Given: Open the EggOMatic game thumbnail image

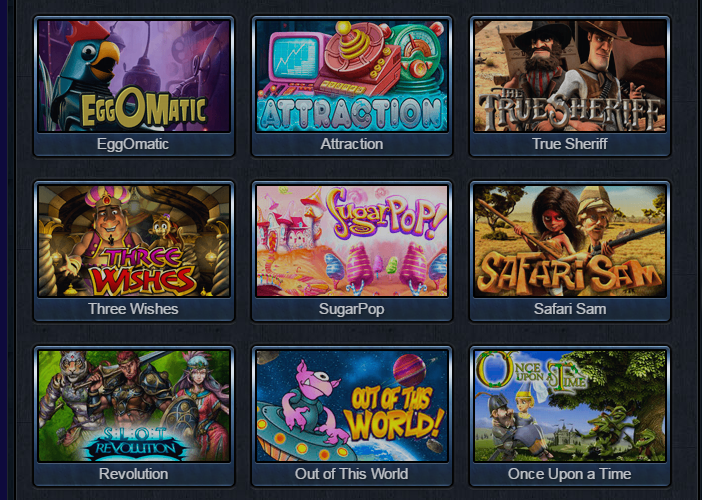Looking at the screenshot, I should [134, 76].
